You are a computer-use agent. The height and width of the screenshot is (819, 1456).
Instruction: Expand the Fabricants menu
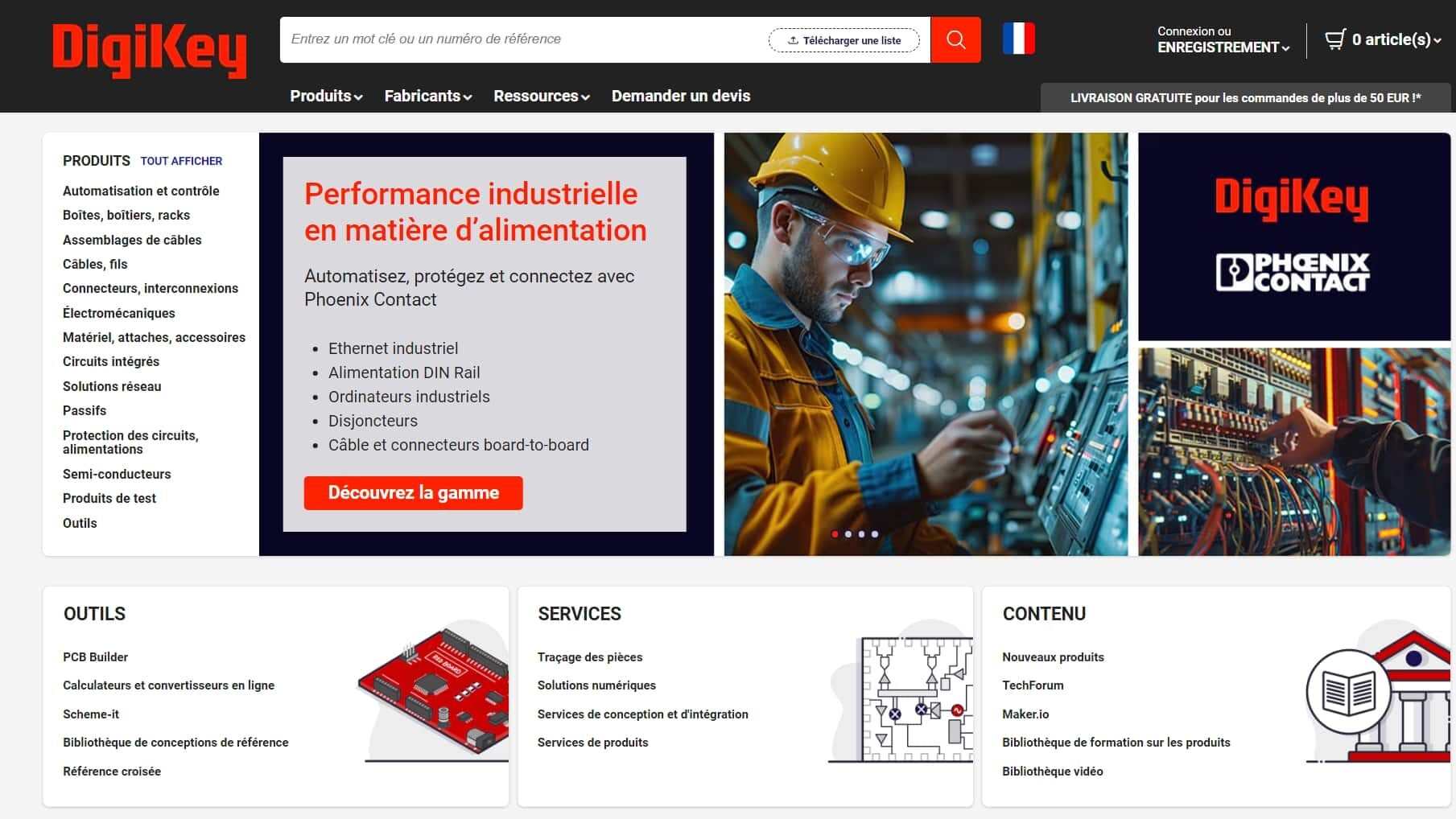tap(427, 96)
